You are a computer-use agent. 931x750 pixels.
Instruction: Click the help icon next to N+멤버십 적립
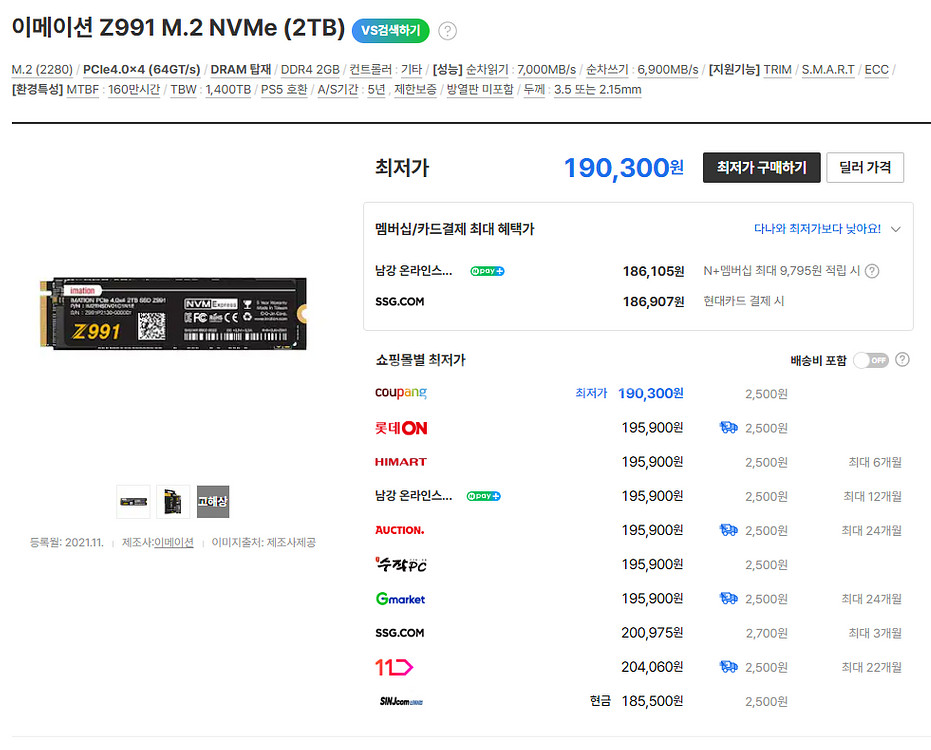point(872,271)
